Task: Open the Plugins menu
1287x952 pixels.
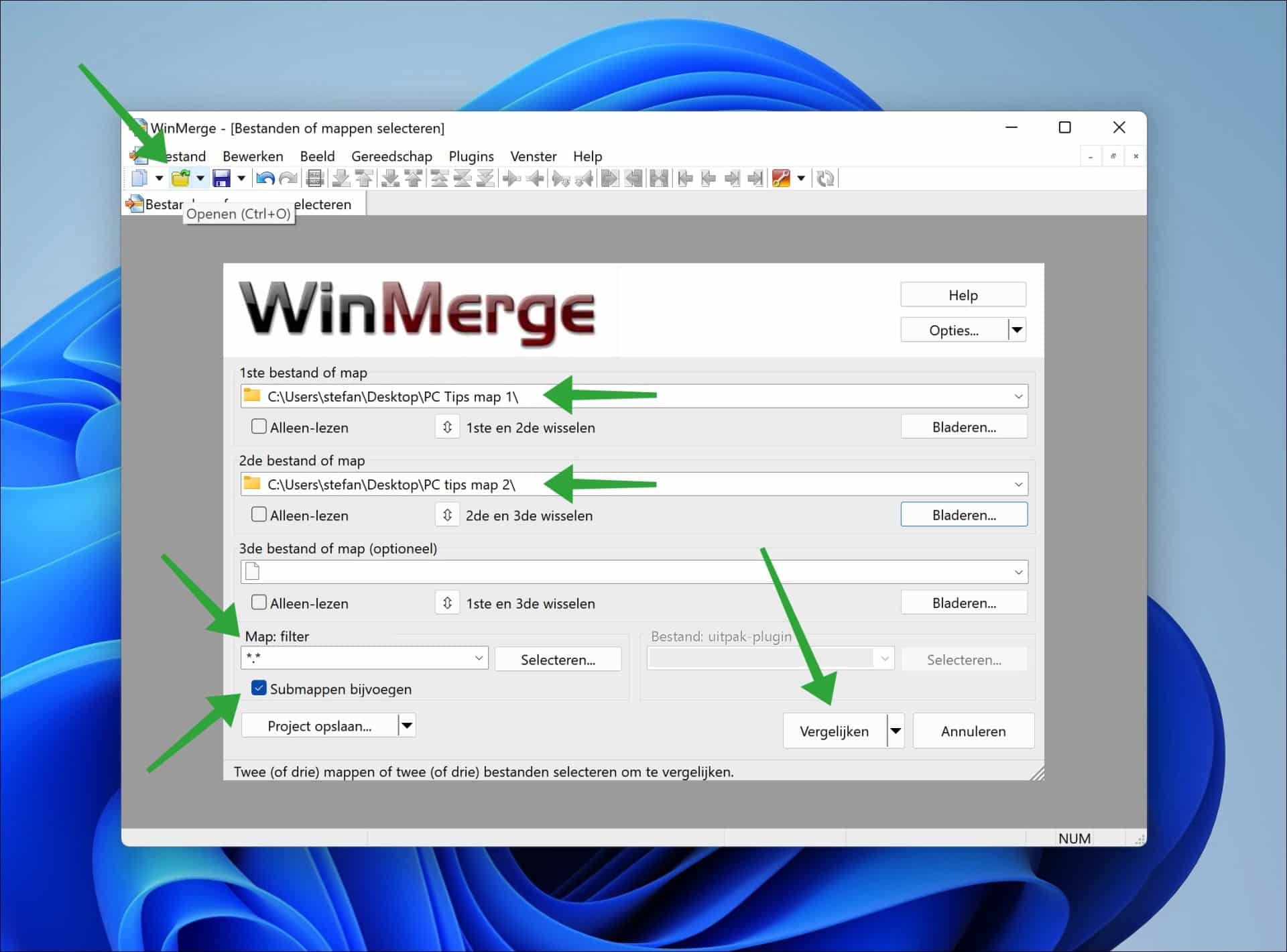Action: coord(471,156)
